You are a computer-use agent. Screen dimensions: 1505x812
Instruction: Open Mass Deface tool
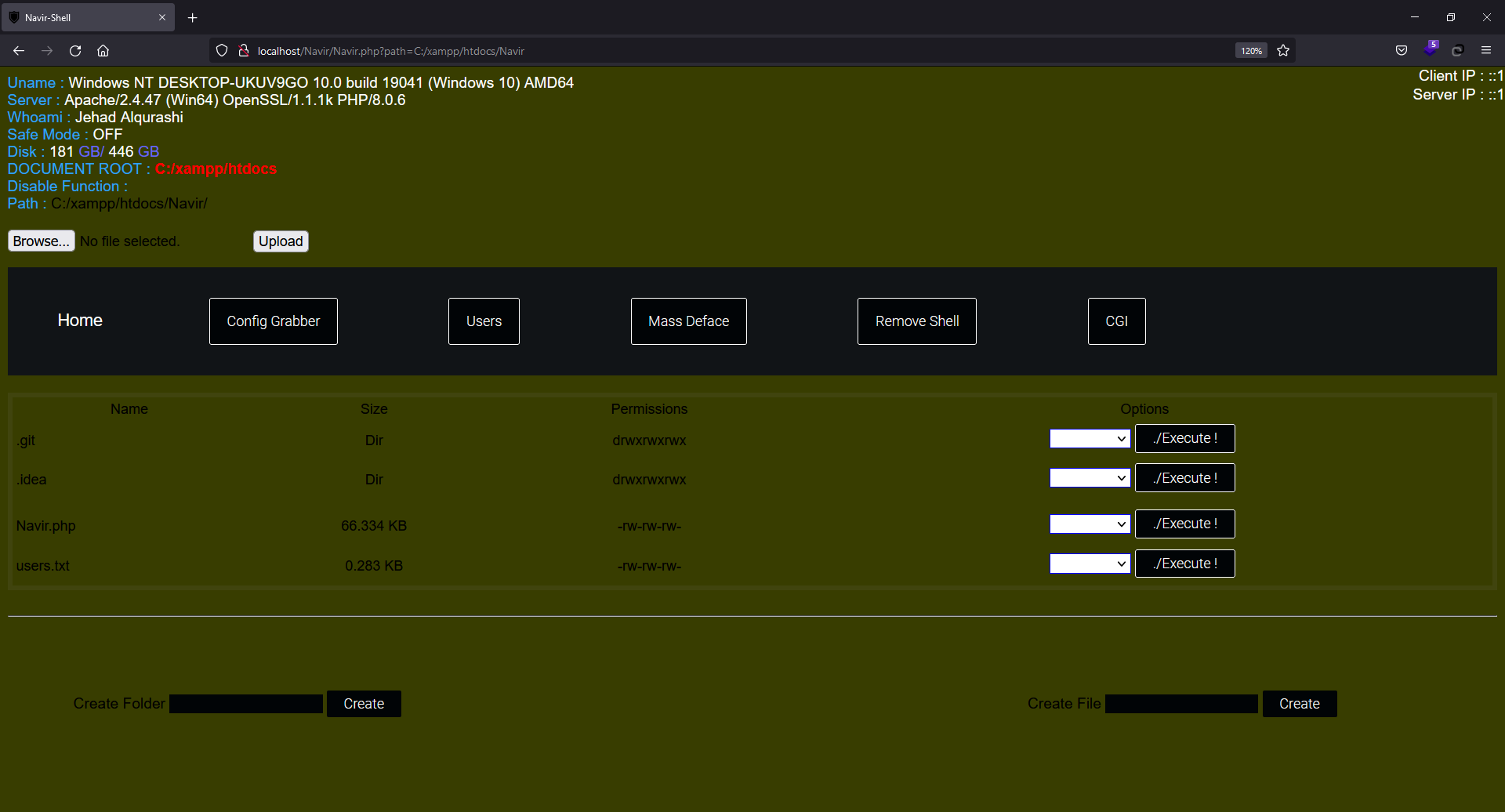click(689, 321)
